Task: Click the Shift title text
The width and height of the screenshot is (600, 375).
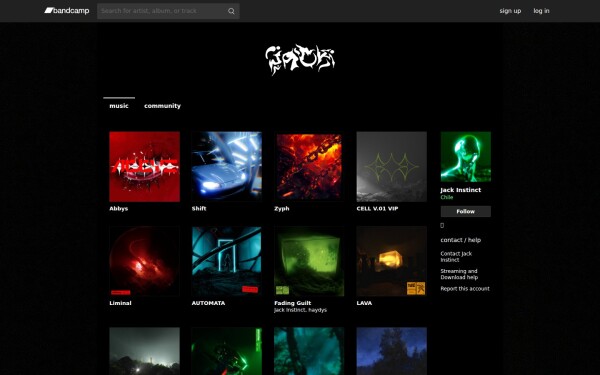Action: coord(199,209)
